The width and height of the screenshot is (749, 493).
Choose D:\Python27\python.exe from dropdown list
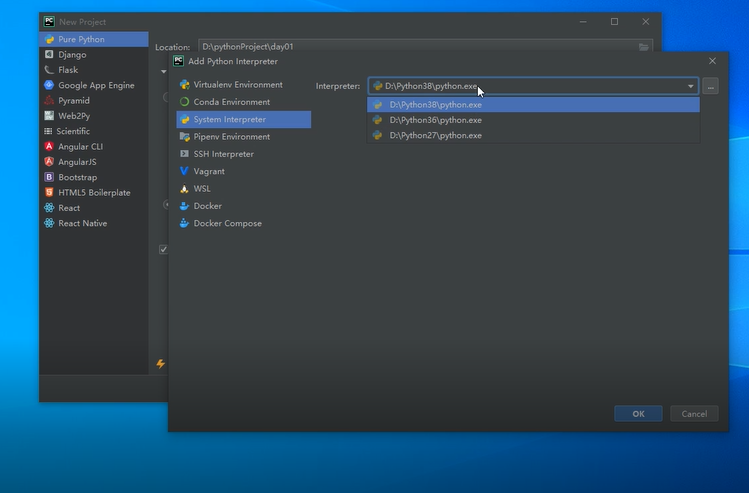point(533,135)
